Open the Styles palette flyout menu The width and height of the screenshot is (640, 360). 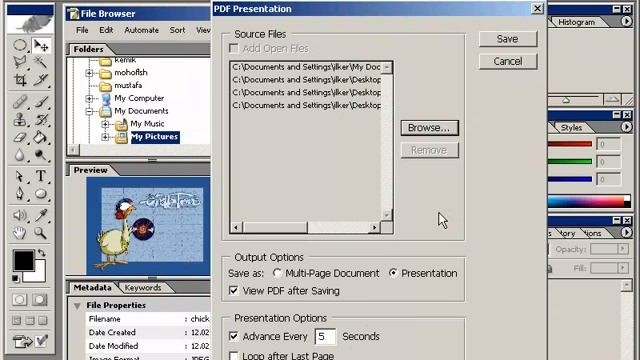point(627,127)
